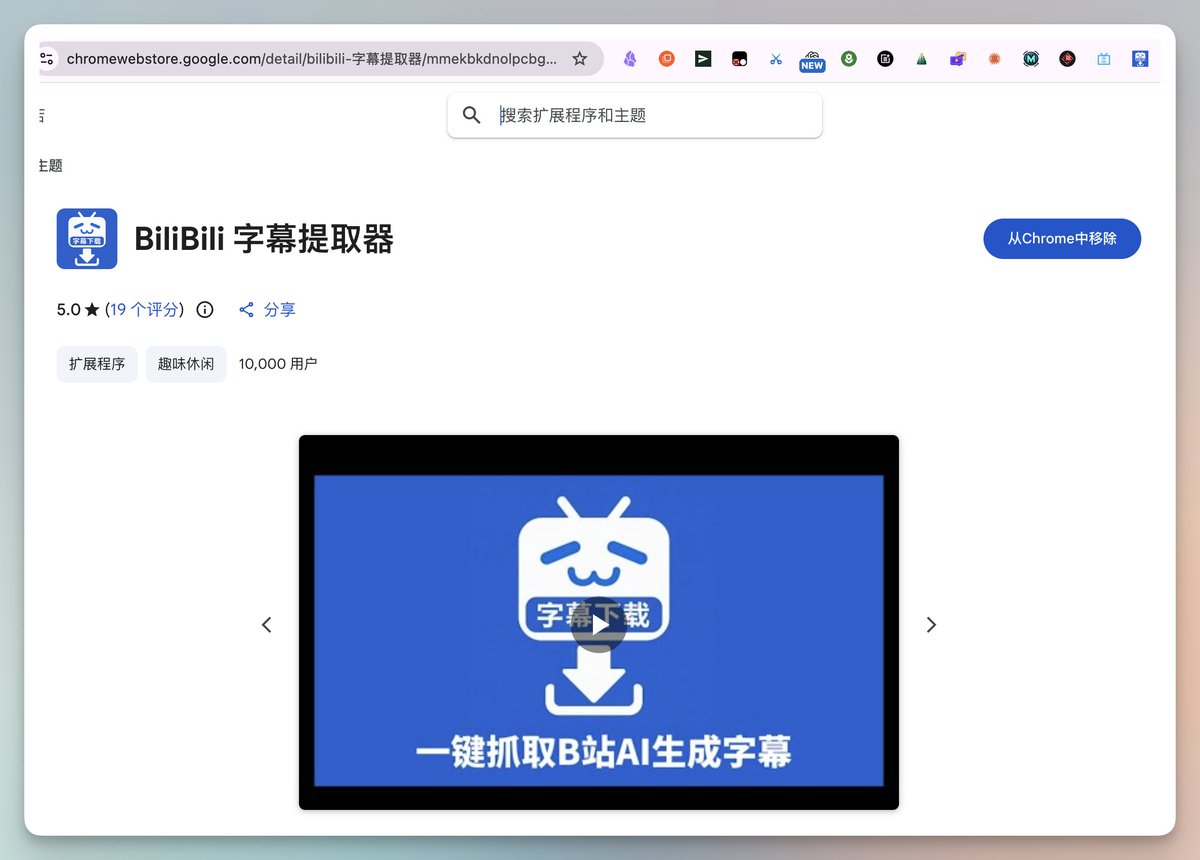This screenshot has height=860, width=1200.
Task: Click the 5.0 rating value
Action: point(68,310)
